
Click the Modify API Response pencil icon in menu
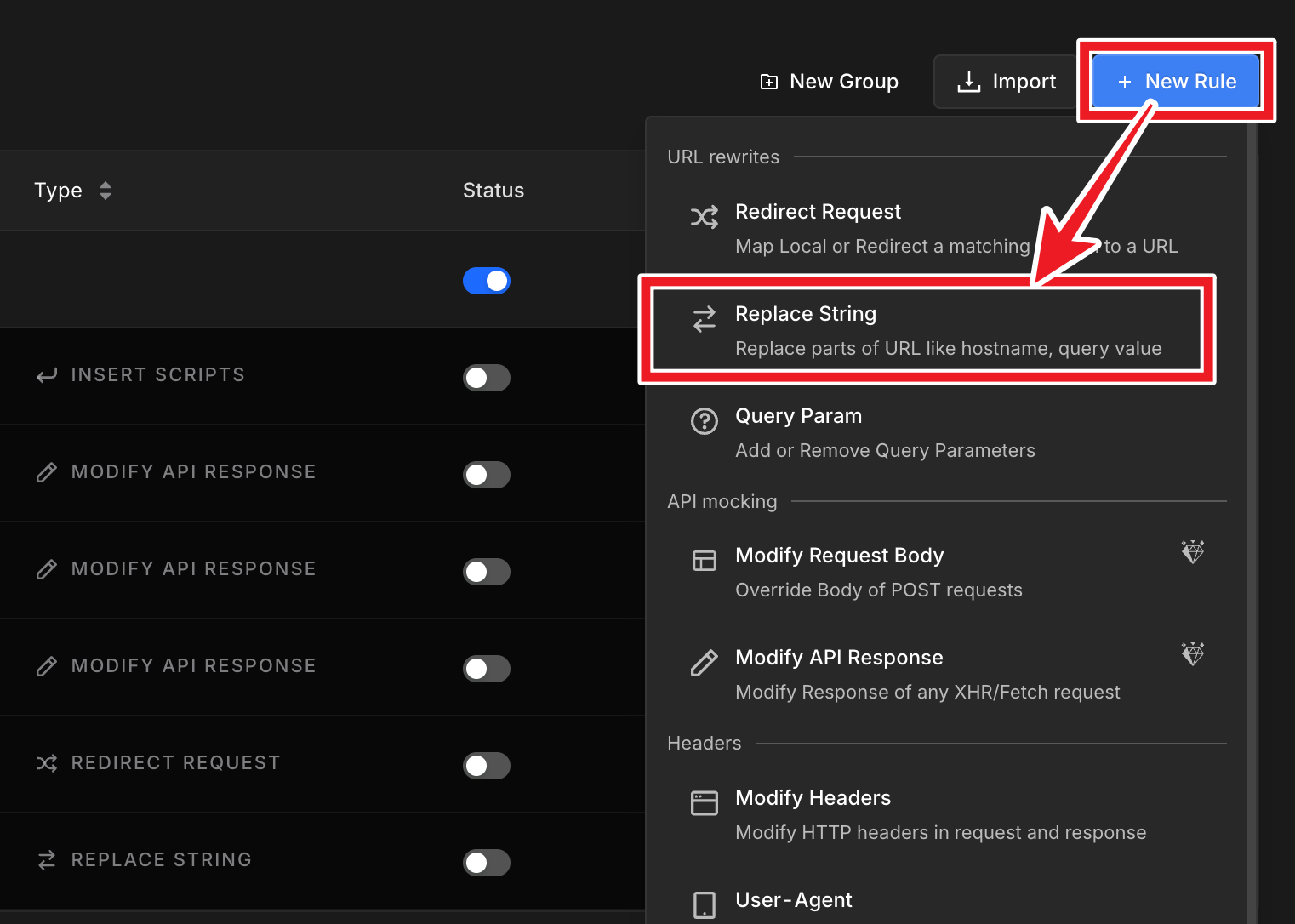tap(704, 663)
